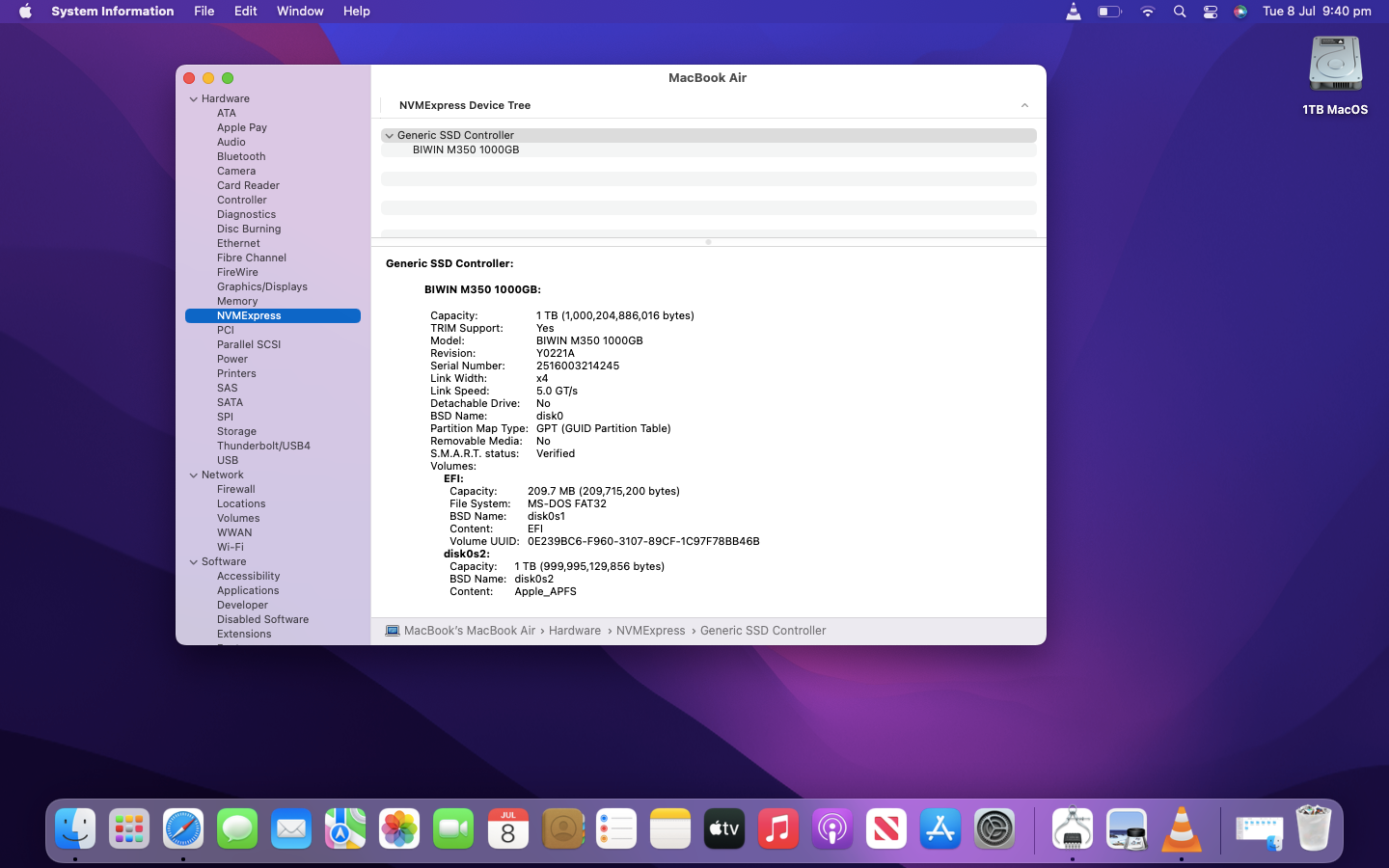The height and width of the screenshot is (868, 1389).
Task: Launch Apple TV from the Dock
Action: [x=724, y=828]
